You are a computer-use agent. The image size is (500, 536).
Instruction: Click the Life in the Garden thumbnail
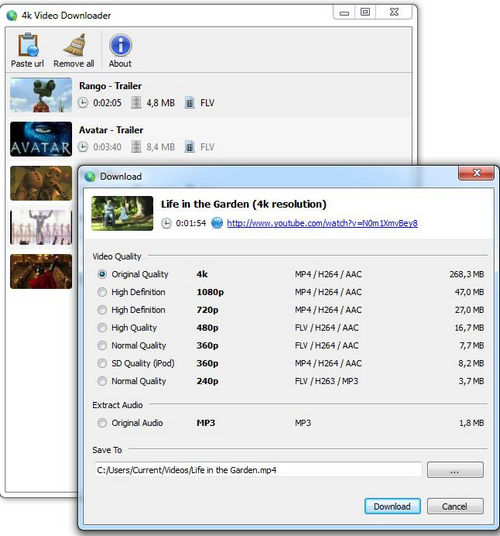[x=122, y=213]
